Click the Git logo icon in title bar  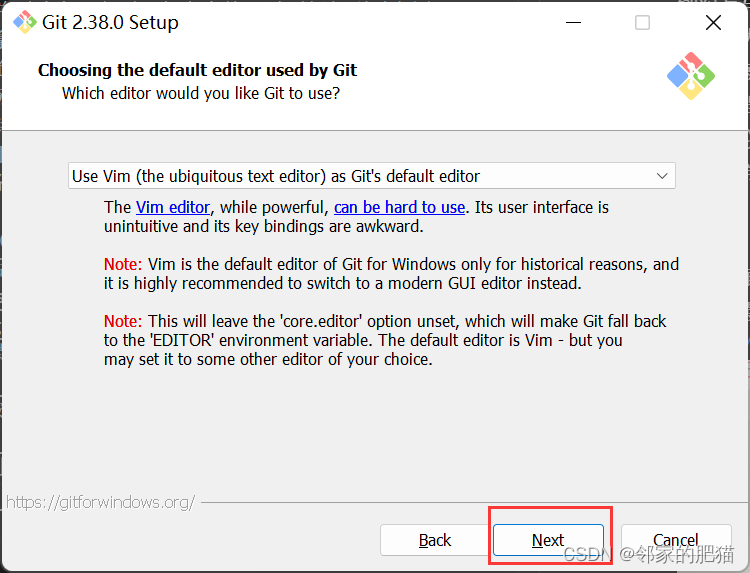(24, 22)
